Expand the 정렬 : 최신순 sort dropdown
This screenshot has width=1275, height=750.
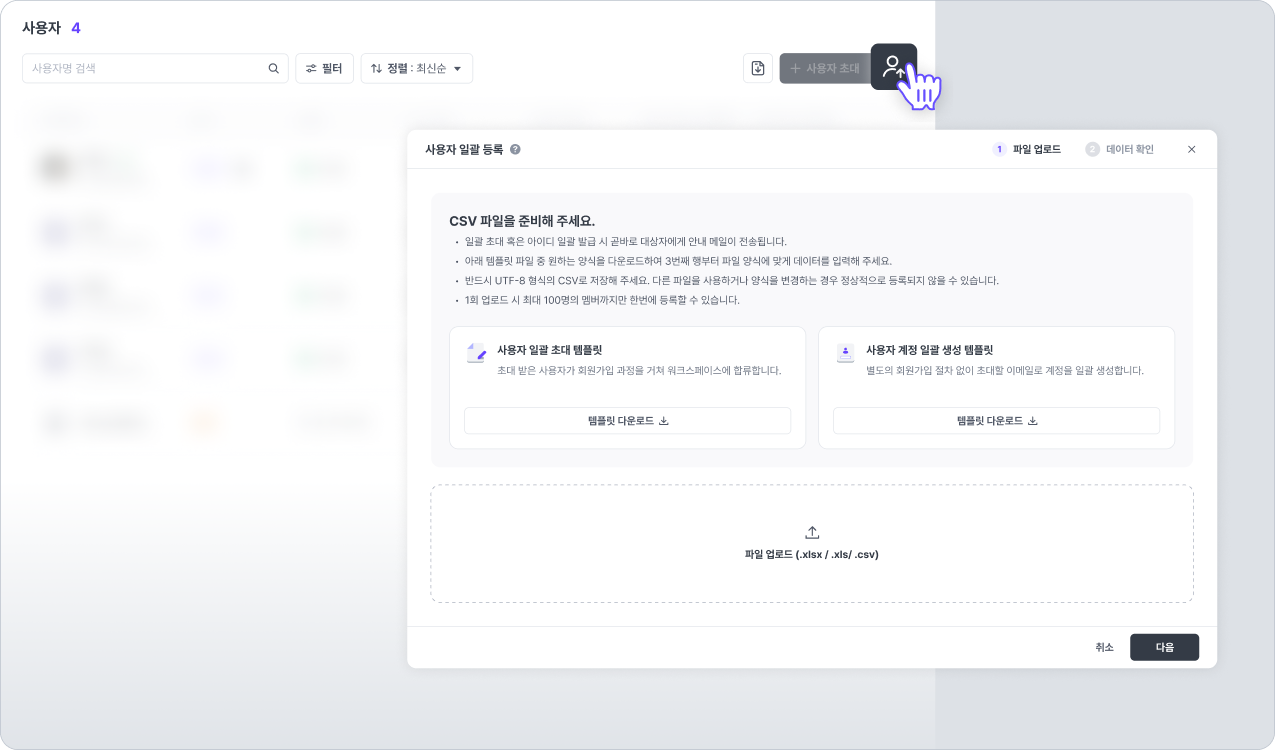[416, 68]
